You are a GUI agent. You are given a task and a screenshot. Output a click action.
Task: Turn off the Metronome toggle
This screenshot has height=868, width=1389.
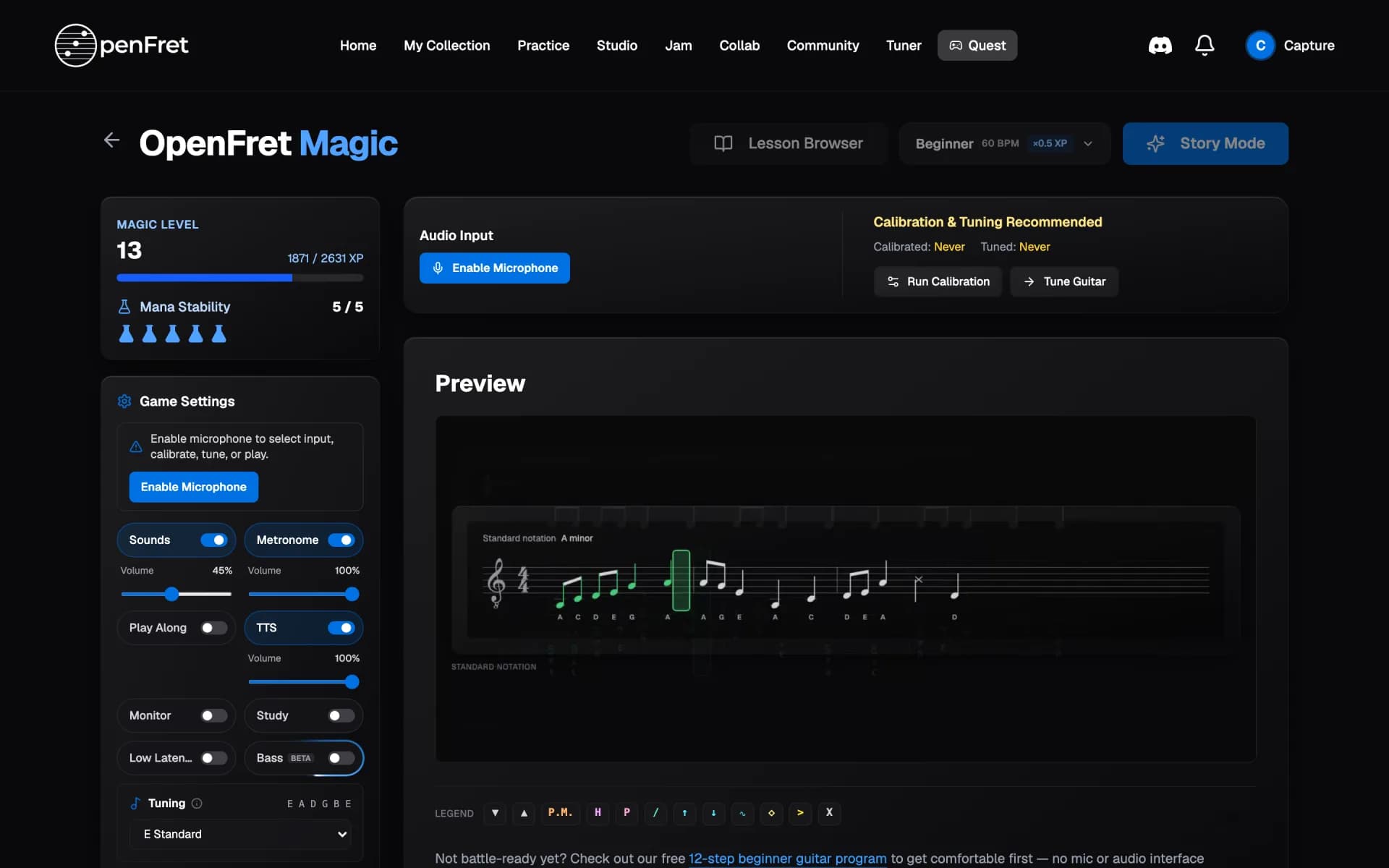pyautogui.click(x=341, y=540)
